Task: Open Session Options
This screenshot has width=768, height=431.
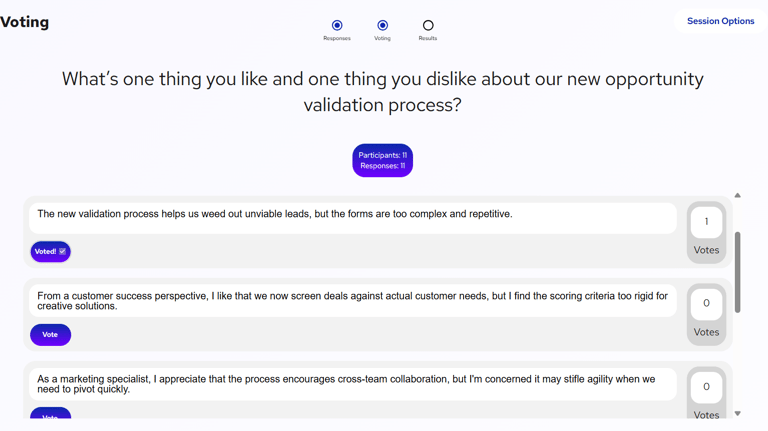Action: click(720, 21)
